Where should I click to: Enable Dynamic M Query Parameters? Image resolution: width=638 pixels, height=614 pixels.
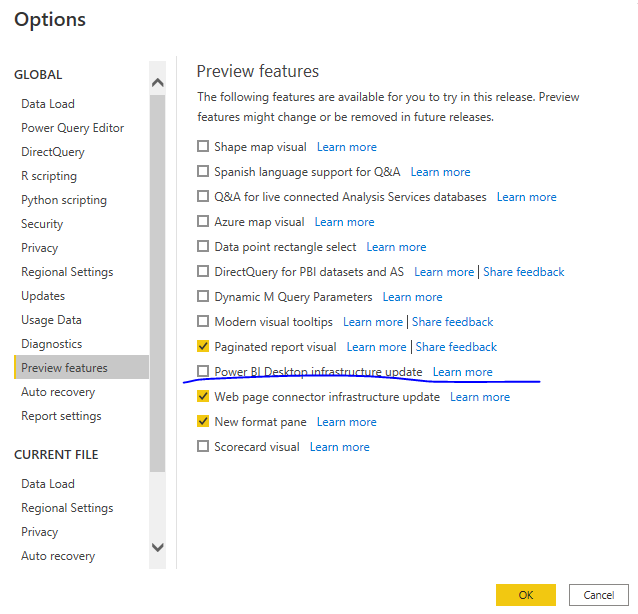pos(203,296)
